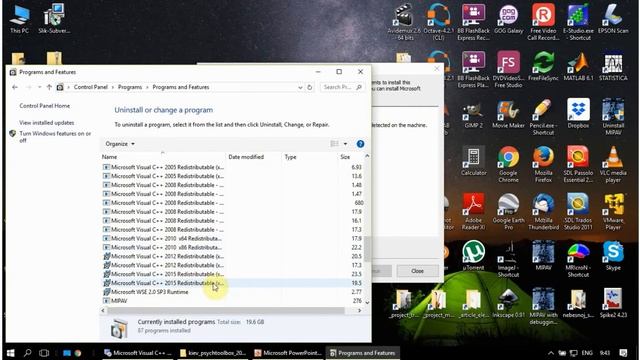Click the horizontal scrollbar of program list
The width and height of the screenshot is (640, 360).
(225, 311)
